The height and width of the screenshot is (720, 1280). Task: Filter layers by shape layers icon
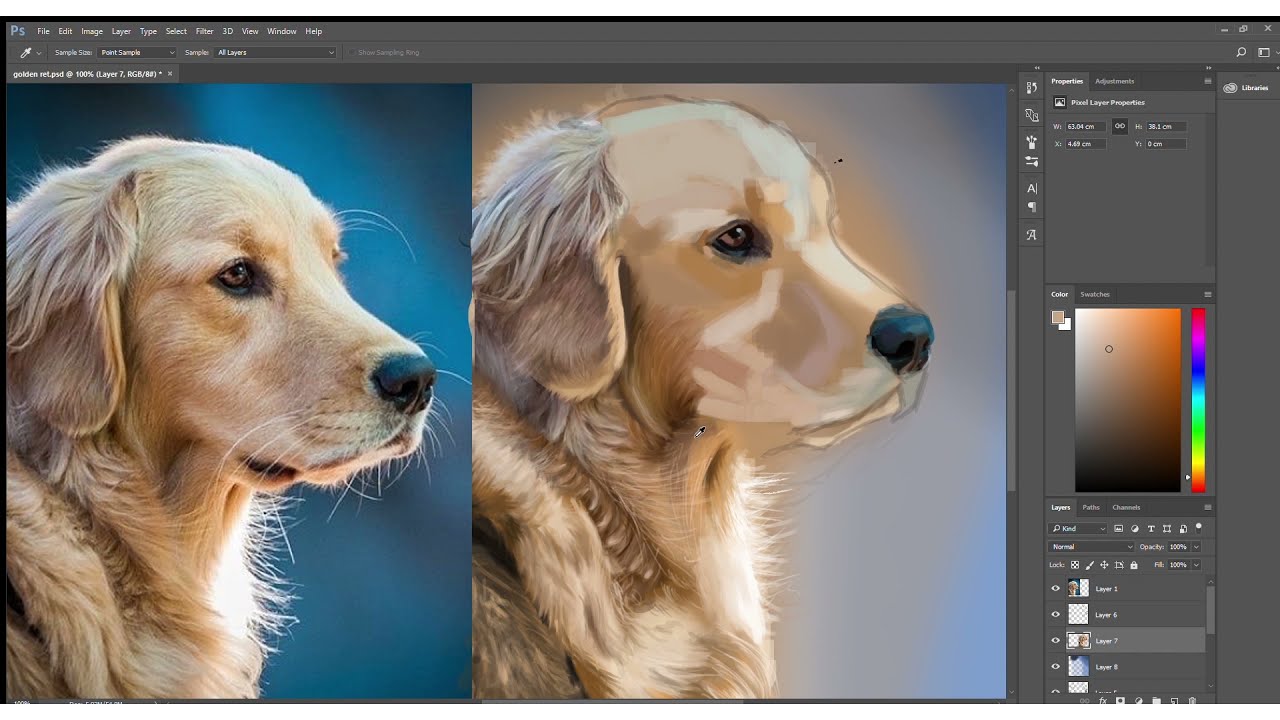click(x=1167, y=528)
